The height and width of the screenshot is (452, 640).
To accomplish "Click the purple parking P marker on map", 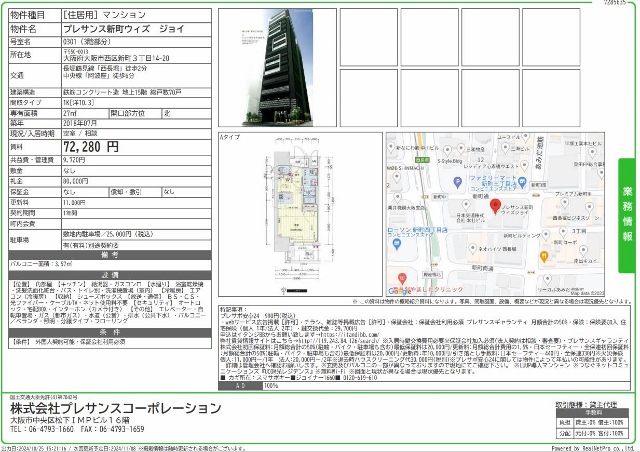I will coord(458,182).
